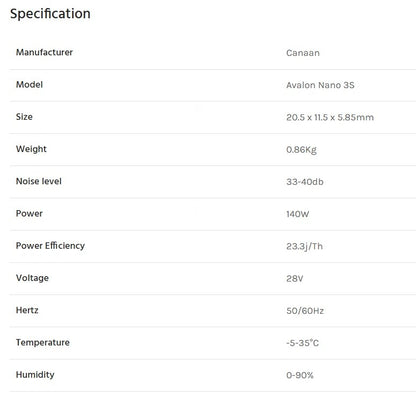Select the Power Efficiency label
The height and width of the screenshot is (396, 416).
(x=50, y=246)
